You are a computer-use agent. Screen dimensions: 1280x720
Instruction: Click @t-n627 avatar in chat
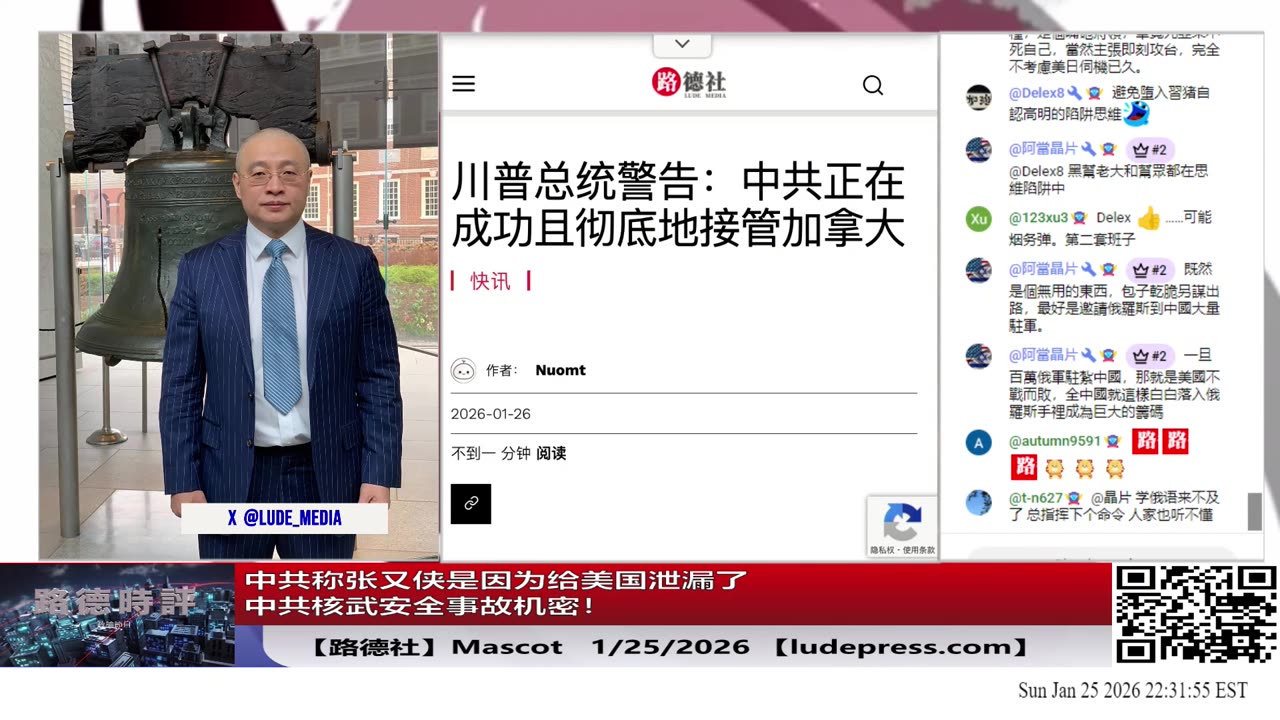[979, 502]
